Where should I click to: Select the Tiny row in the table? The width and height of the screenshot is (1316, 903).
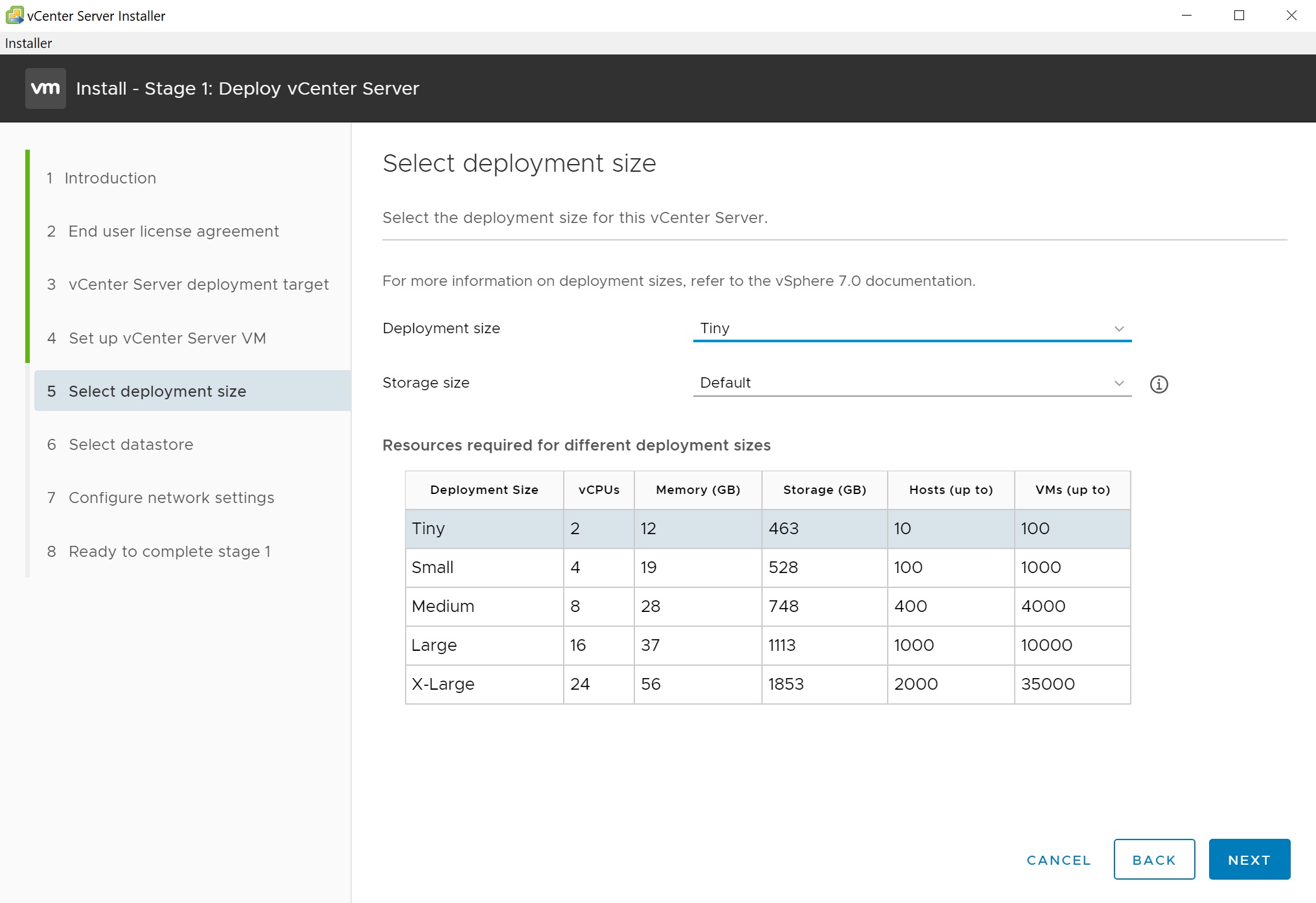[768, 529]
